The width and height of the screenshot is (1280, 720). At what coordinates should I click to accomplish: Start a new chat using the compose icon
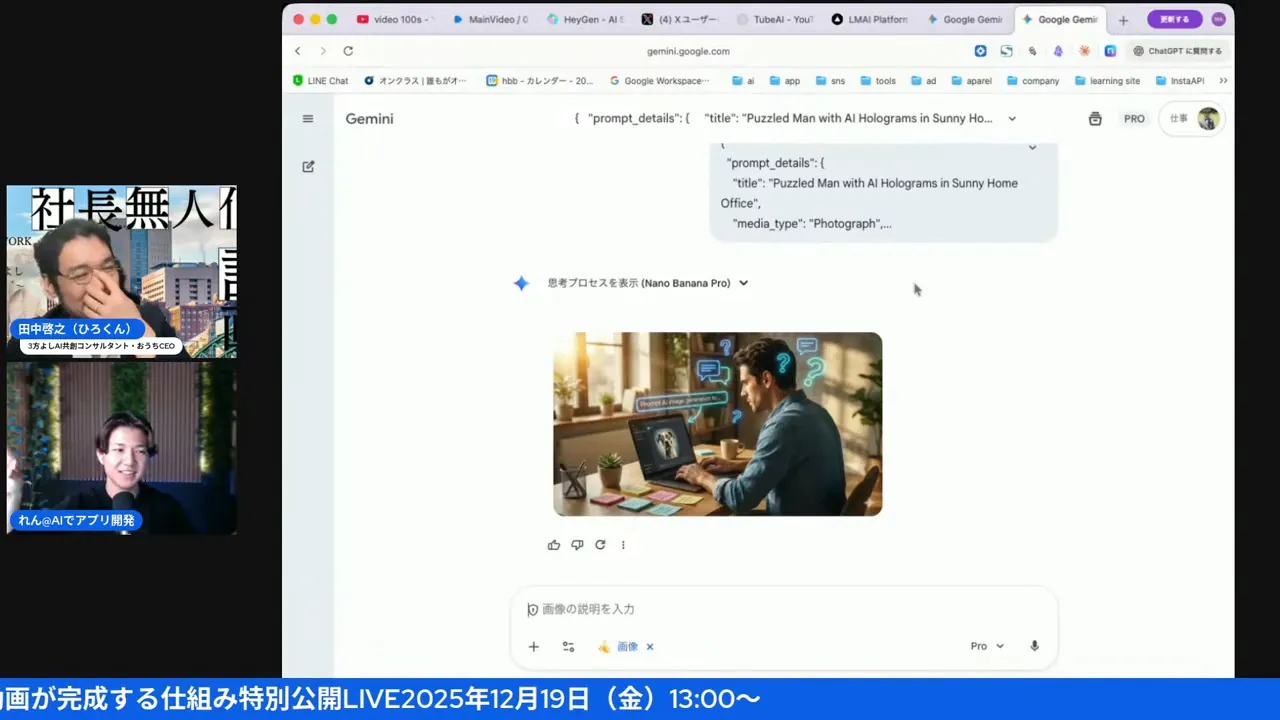pos(308,166)
